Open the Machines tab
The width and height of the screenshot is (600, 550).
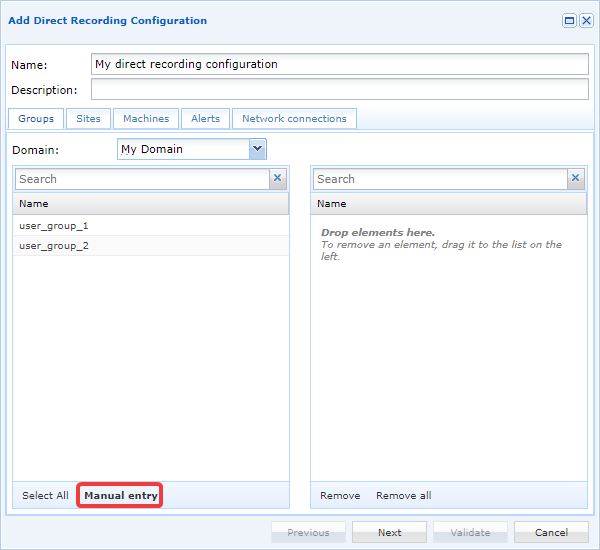pyautogui.click(x=146, y=119)
